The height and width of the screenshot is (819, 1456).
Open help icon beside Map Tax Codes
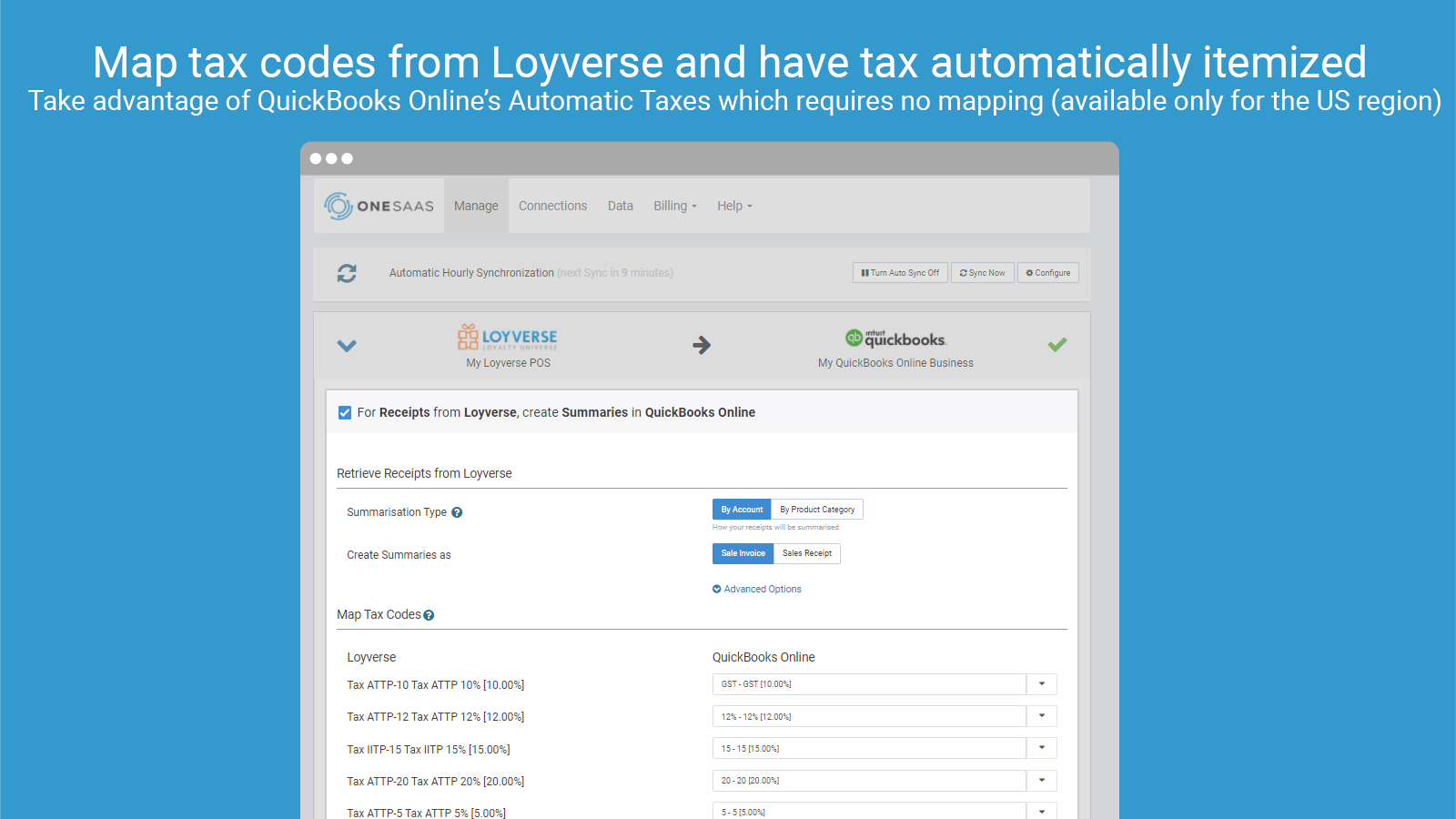pos(429,615)
